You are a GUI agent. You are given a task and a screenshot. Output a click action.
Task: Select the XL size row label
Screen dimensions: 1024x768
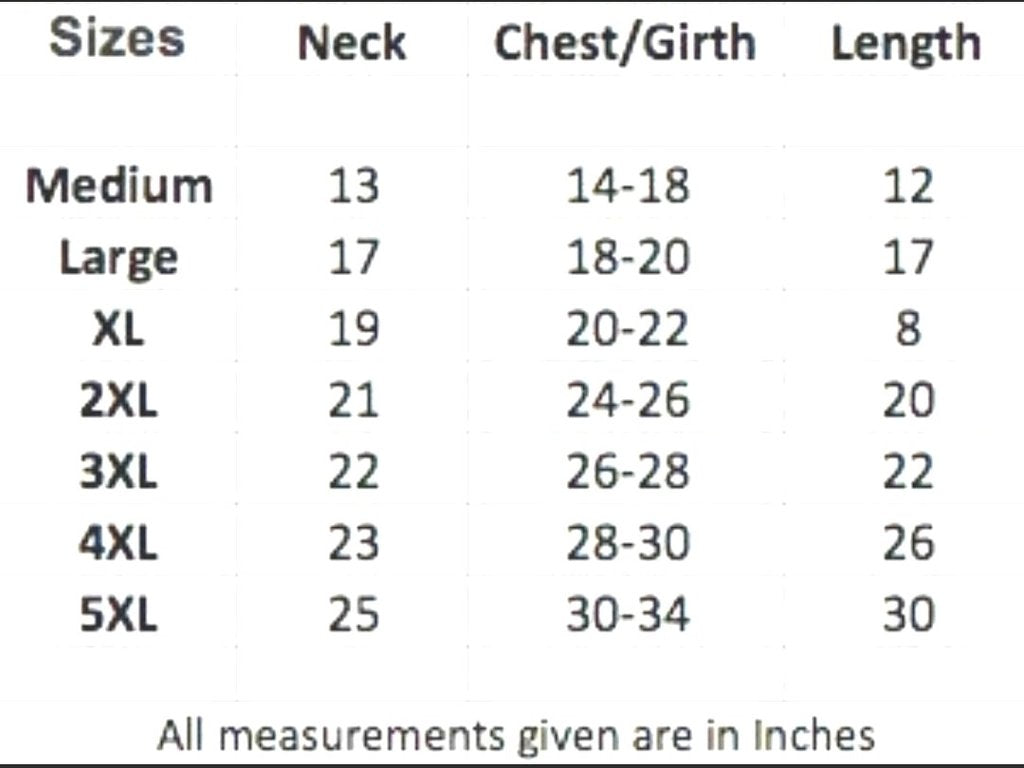(119, 329)
